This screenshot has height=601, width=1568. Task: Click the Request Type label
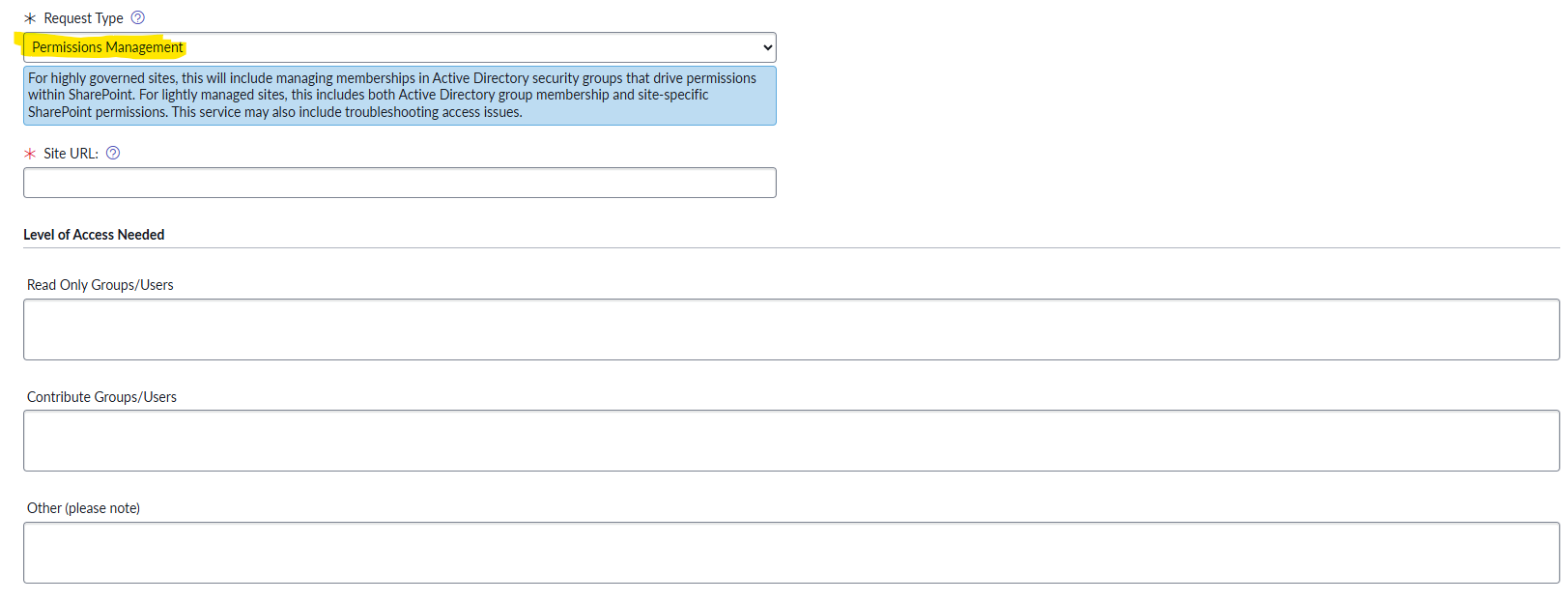click(x=83, y=18)
